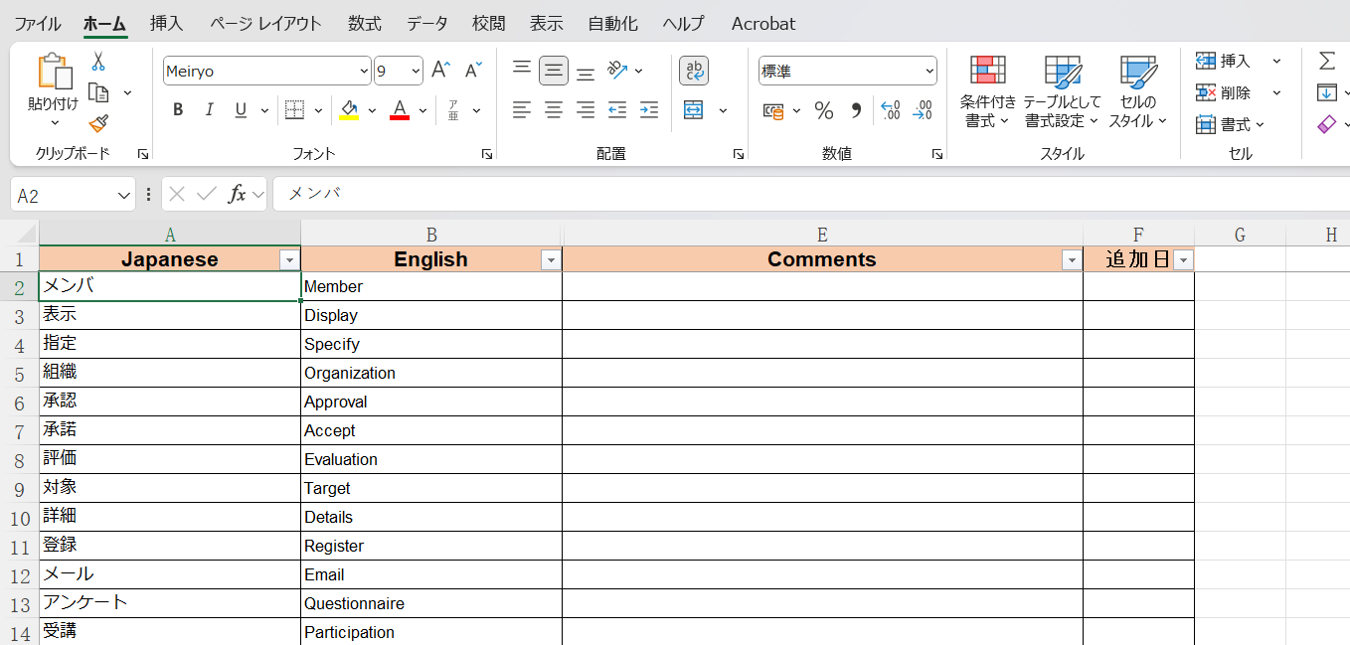Image resolution: width=1350 pixels, height=645 pixels.
Task: Open alignment group dialog launcher
Action: tap(738, 154)
